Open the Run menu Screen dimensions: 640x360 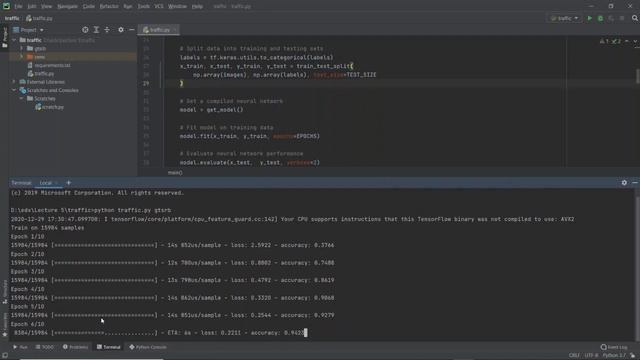click(x=128, y=7)
